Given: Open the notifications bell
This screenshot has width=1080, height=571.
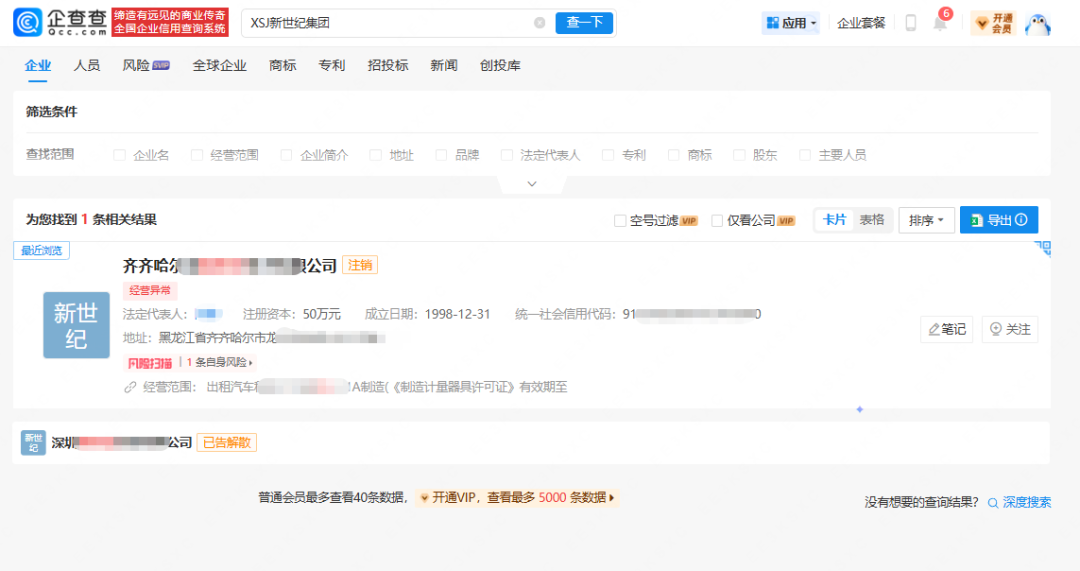Looking at the screenshot, I should pyautogui.click(x=939, y=23).
